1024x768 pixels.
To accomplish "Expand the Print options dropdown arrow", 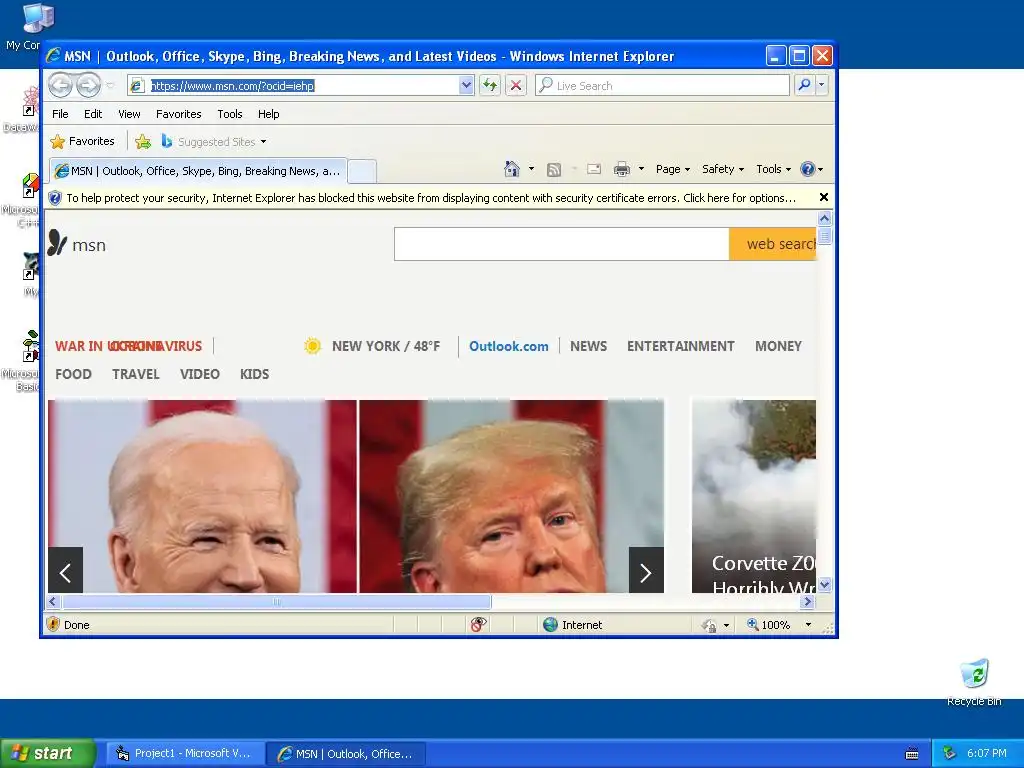I will coord(641,169).
